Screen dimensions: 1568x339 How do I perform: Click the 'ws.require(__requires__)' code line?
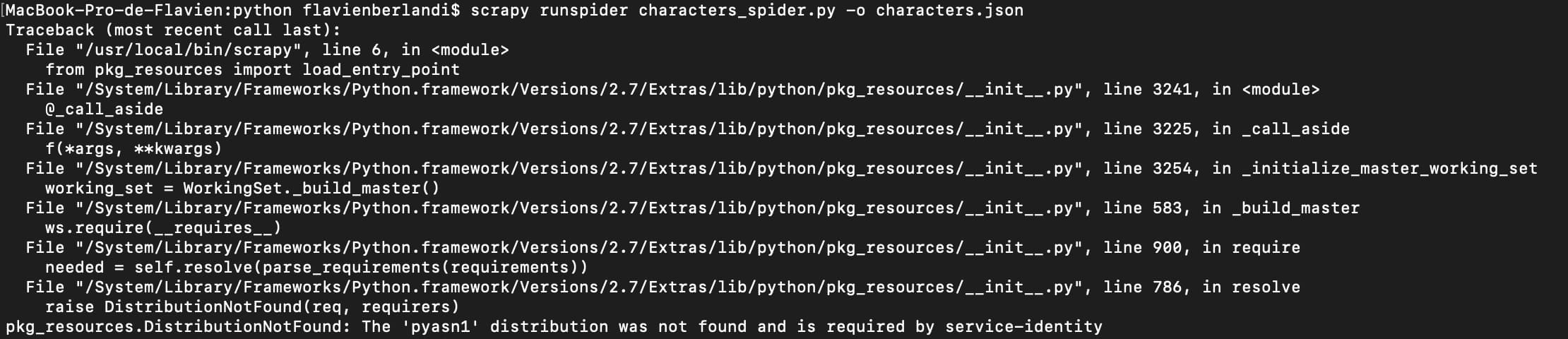[163, 228]
